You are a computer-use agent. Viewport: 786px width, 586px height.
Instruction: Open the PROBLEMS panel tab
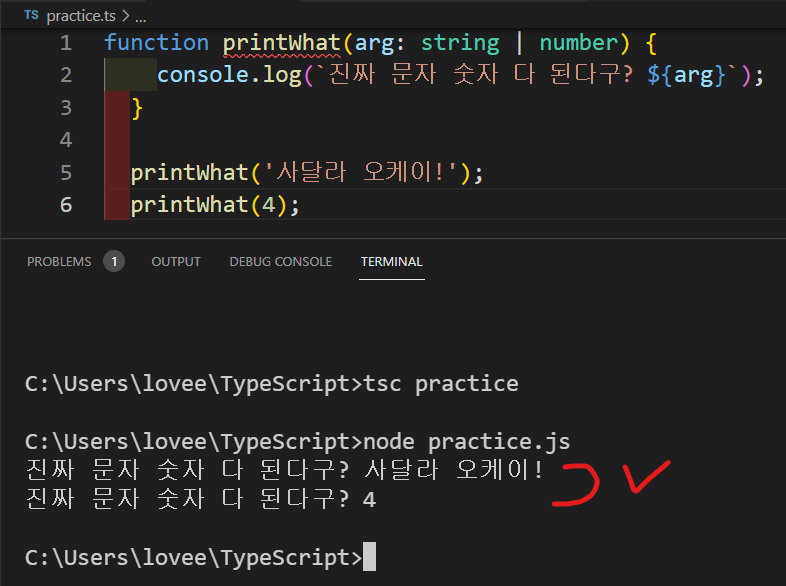pos(59,262)
